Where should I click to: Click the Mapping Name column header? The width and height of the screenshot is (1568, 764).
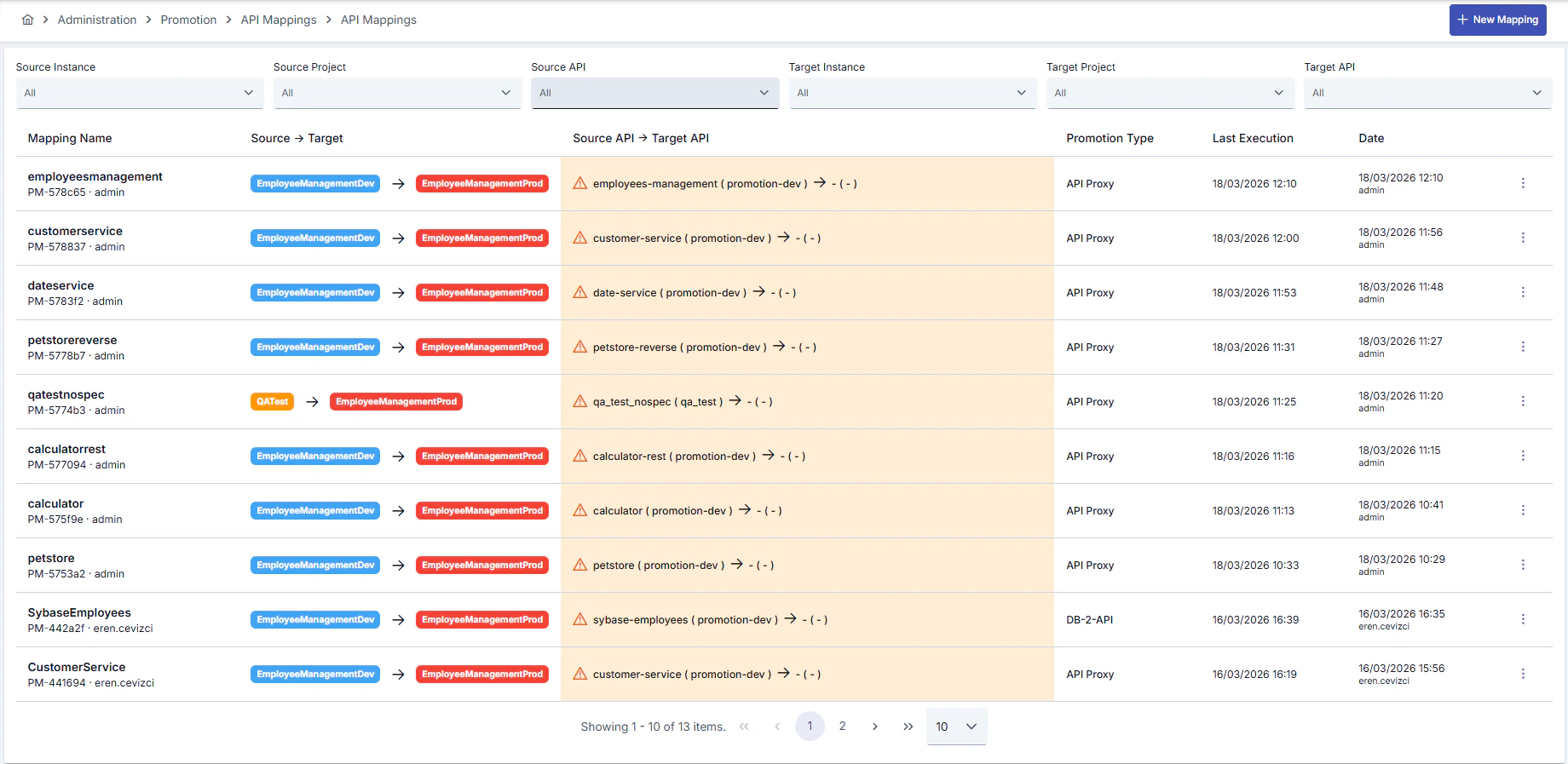(70, 138)
